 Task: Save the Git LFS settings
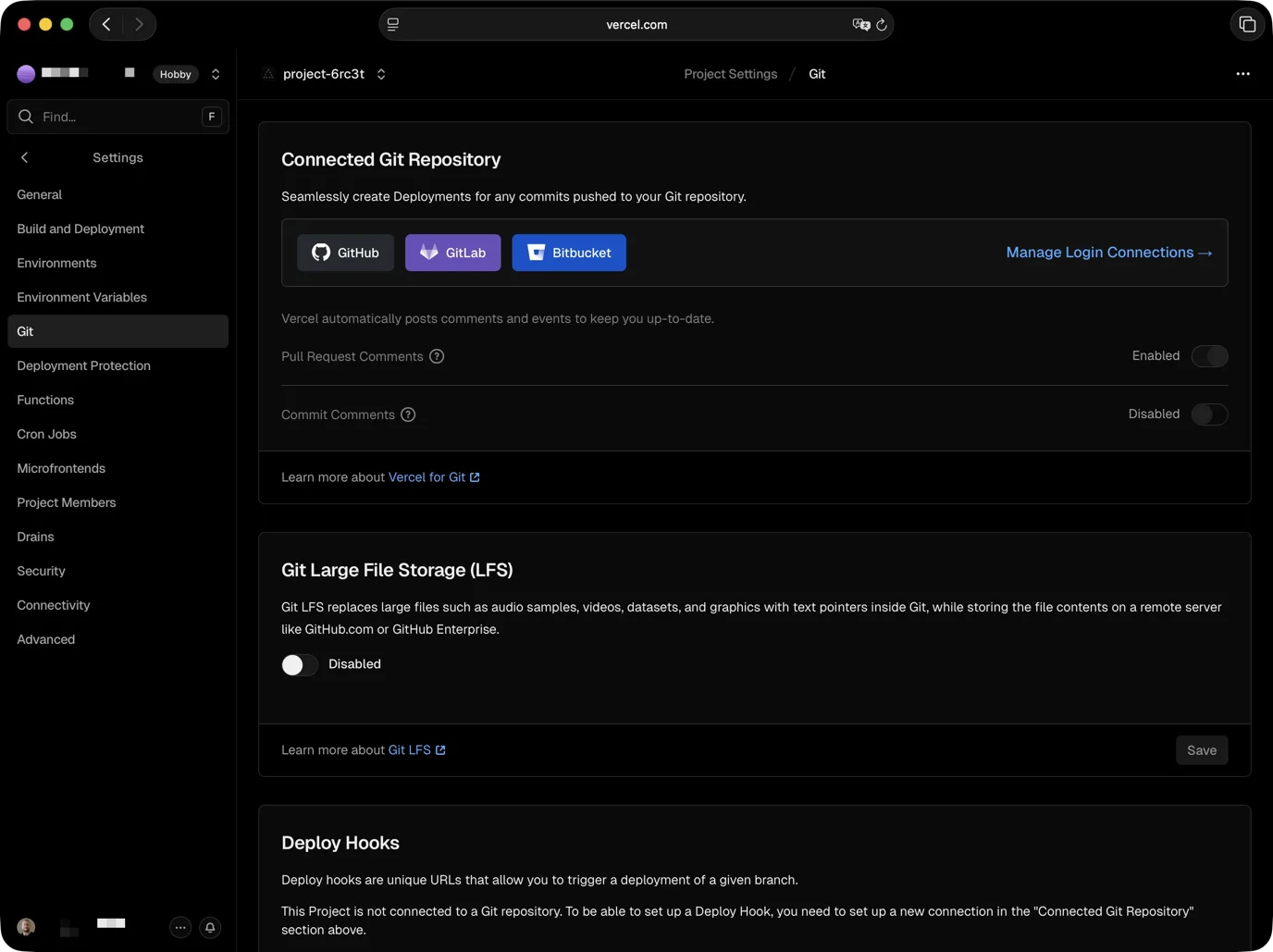[1202, 750]
